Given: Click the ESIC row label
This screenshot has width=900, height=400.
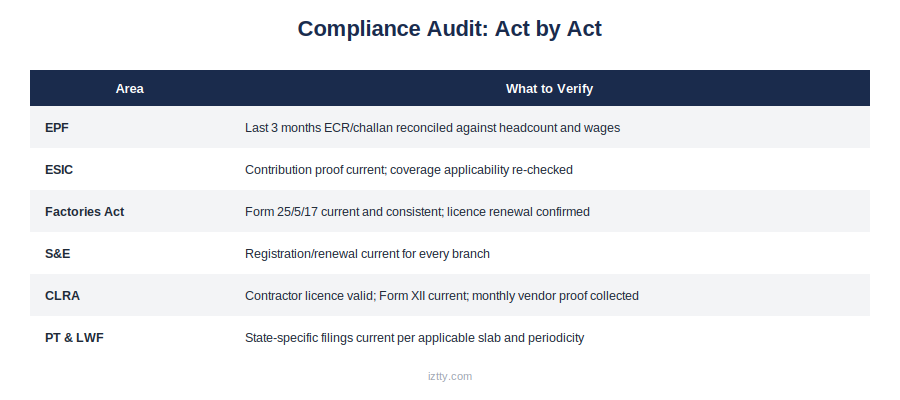Looking at the screenshot, I should pos(59,169).
